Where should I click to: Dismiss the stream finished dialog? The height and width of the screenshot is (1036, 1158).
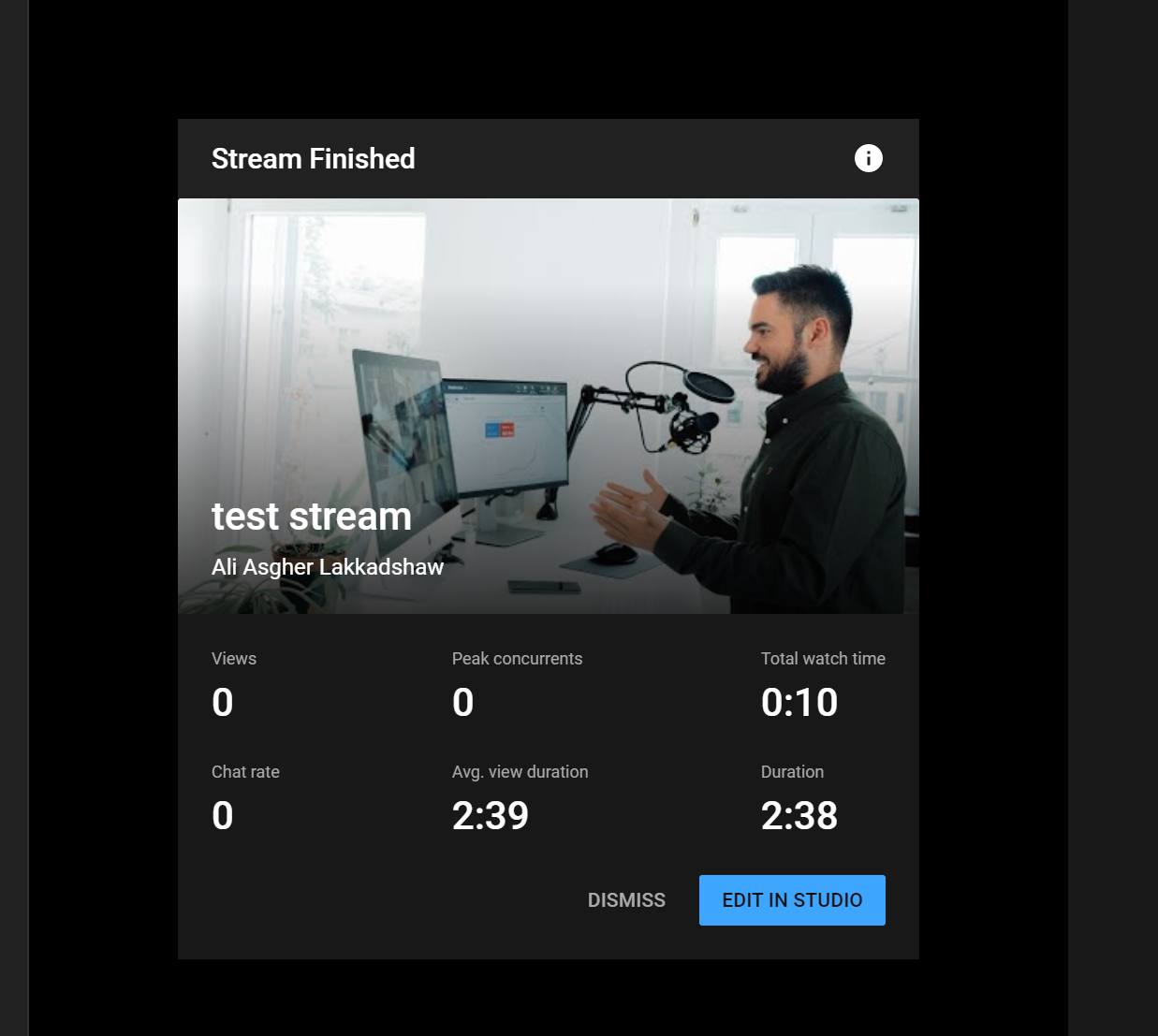coord(626,900)
